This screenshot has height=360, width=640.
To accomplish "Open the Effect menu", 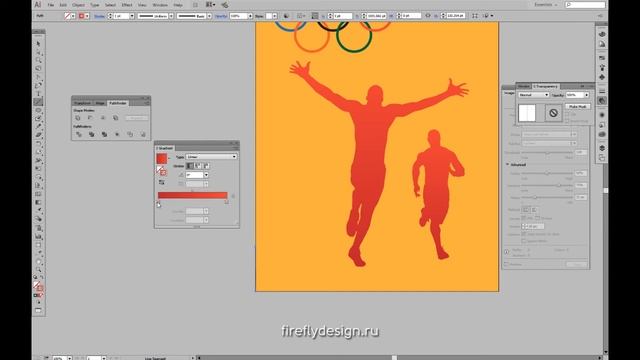I will pyautogui.click(x=127, y=5).
